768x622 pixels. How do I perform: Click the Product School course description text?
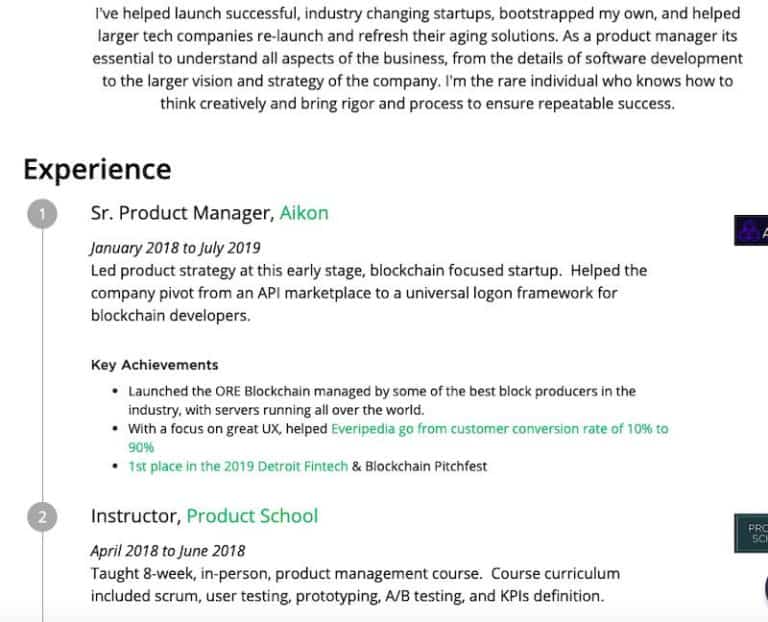[355, 585]
